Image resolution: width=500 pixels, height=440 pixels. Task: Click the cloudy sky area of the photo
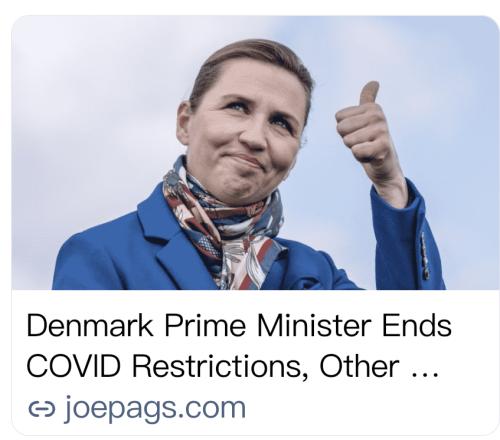[x=93, y=100]
